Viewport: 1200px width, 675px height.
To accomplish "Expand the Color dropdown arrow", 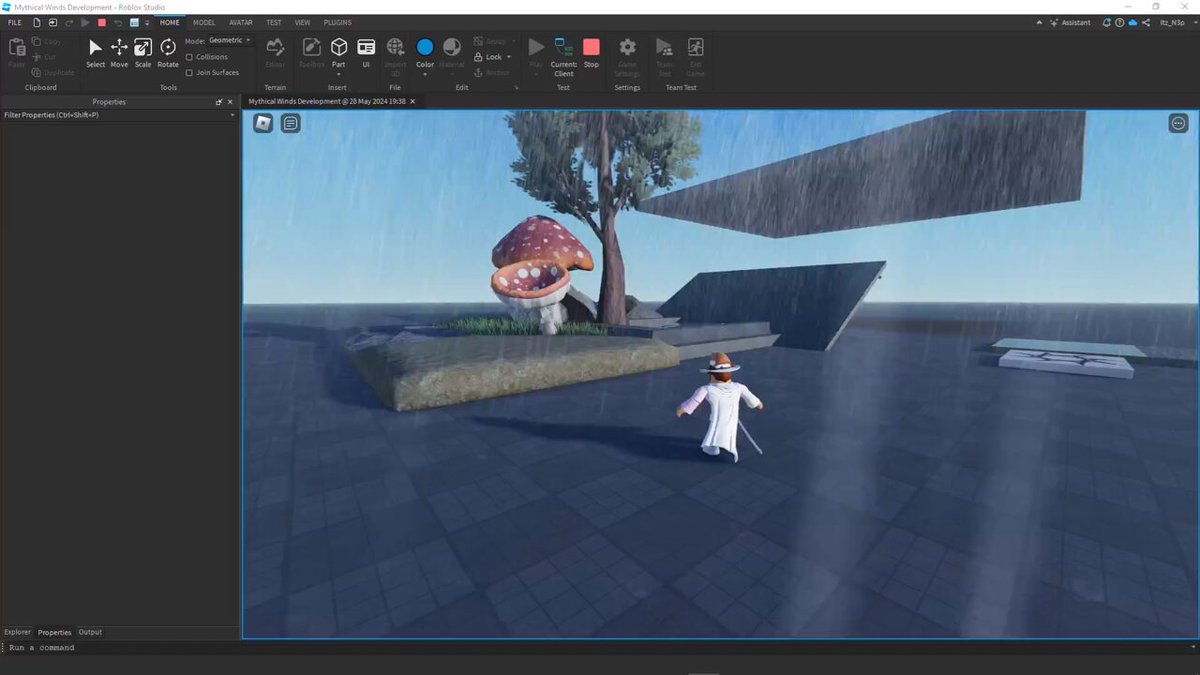I will coord(425,73).
